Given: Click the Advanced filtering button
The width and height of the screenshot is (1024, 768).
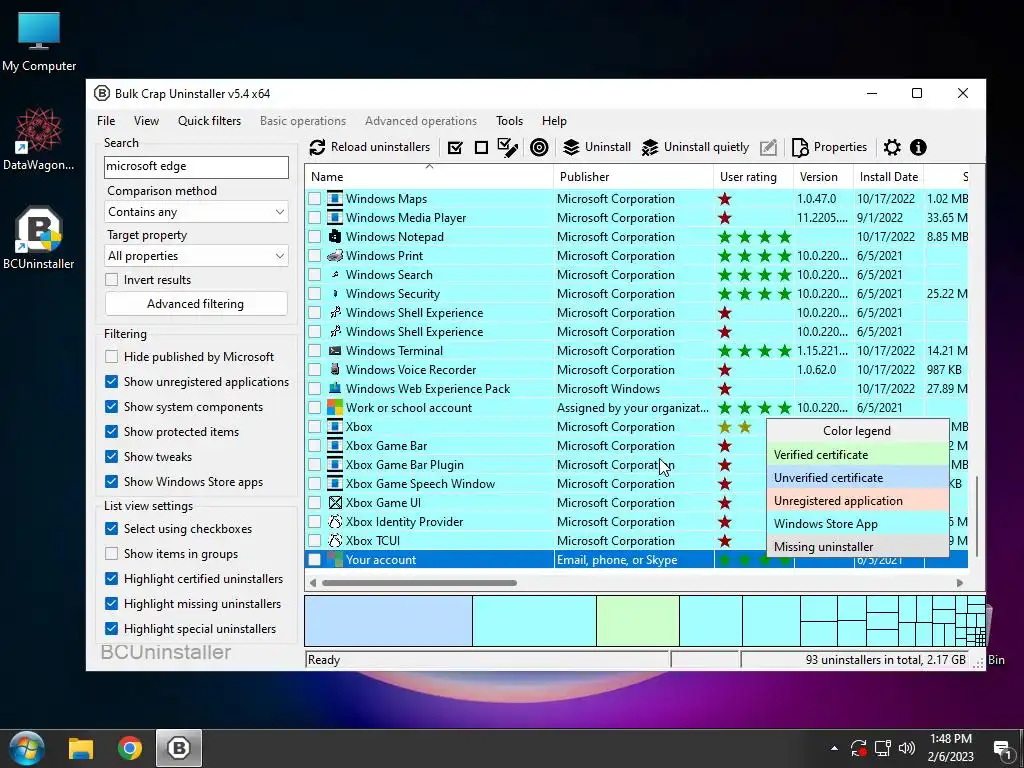Looking at the screenshot, I should pos(196,304).
